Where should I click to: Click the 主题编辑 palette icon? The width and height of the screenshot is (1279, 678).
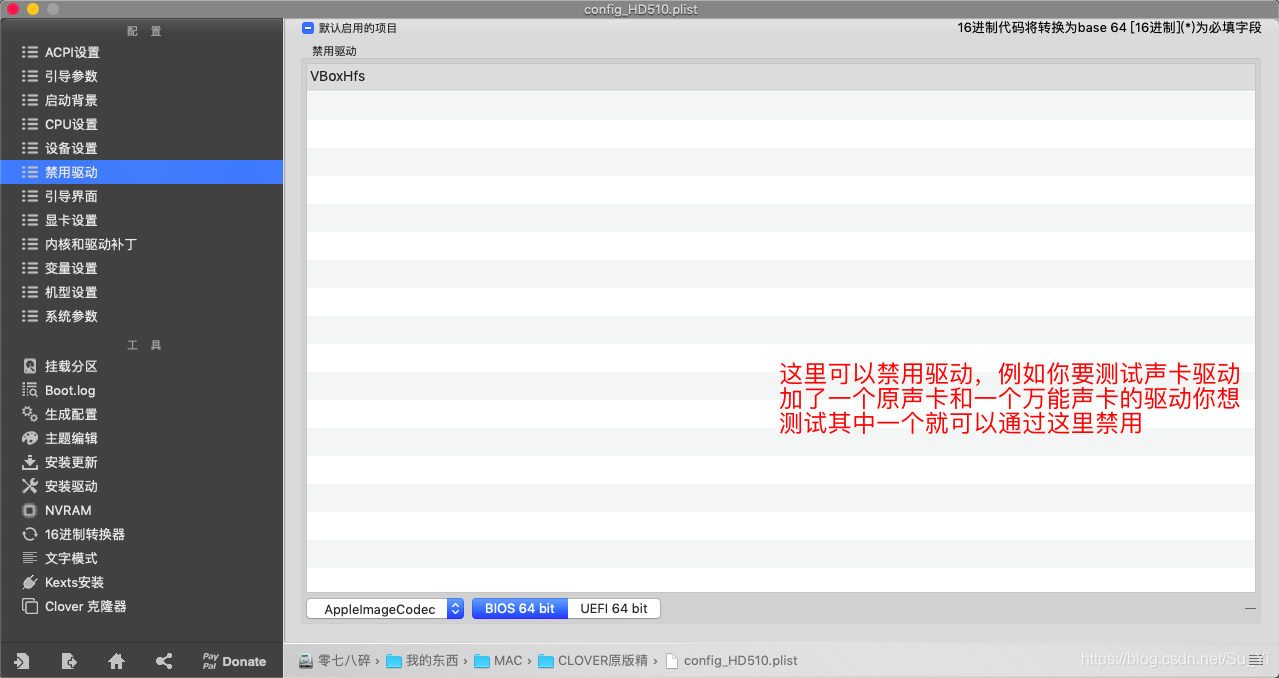30,438
